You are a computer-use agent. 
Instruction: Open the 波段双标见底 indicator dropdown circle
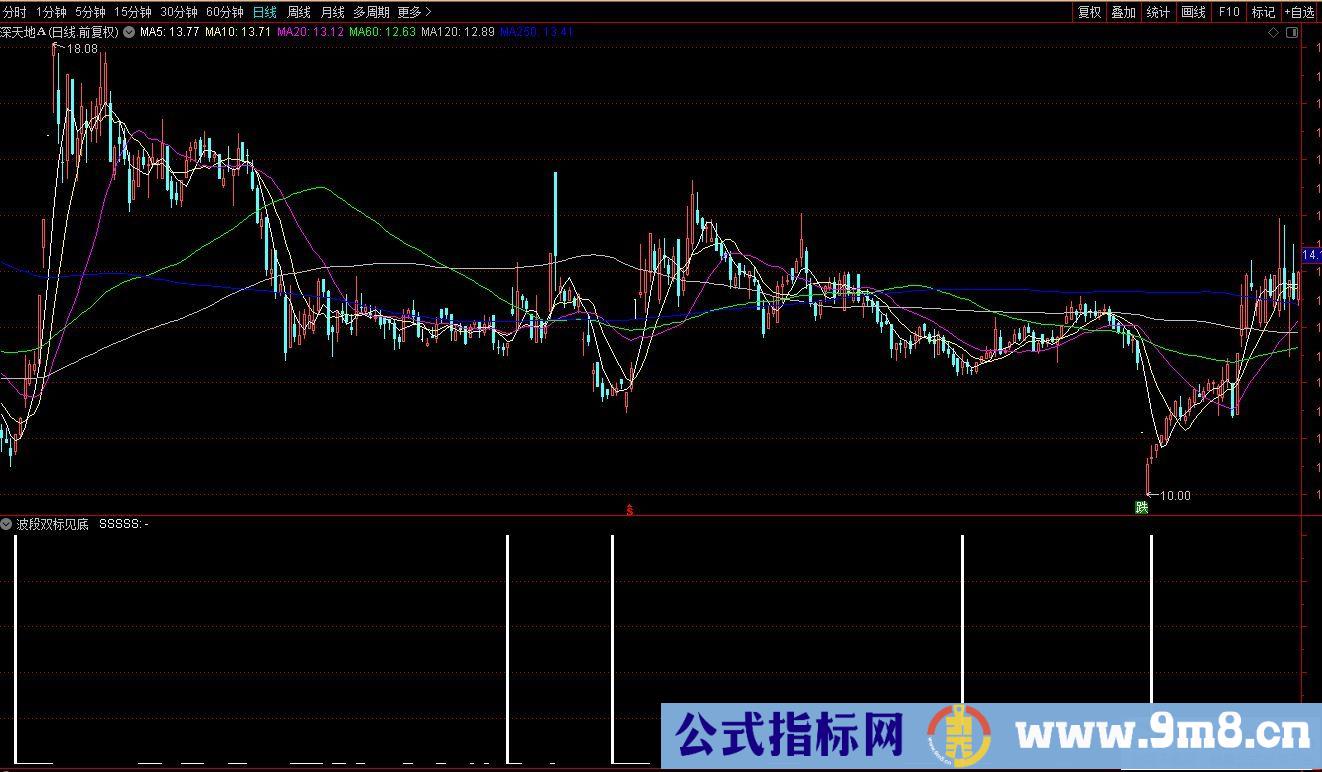tap(7, 524)
